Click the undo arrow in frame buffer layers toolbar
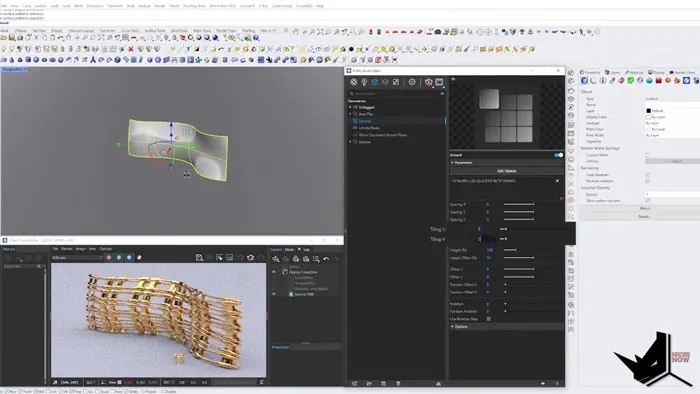Screen dimensions: 700x394 [326, 259]
